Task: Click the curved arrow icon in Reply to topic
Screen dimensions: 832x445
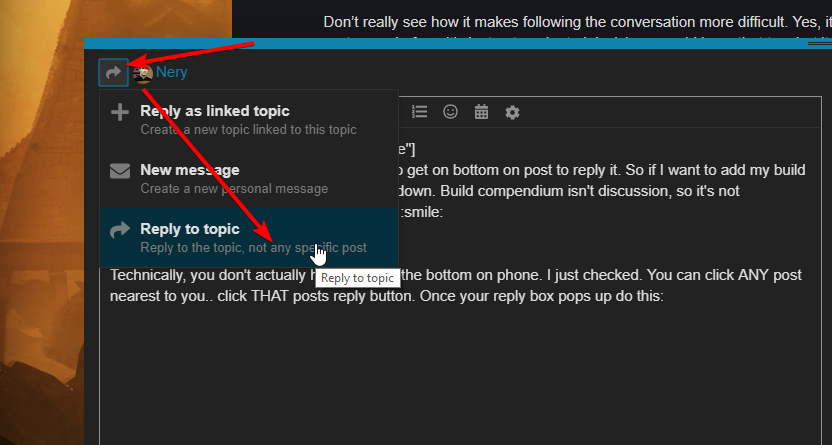Action: (120, 230)
